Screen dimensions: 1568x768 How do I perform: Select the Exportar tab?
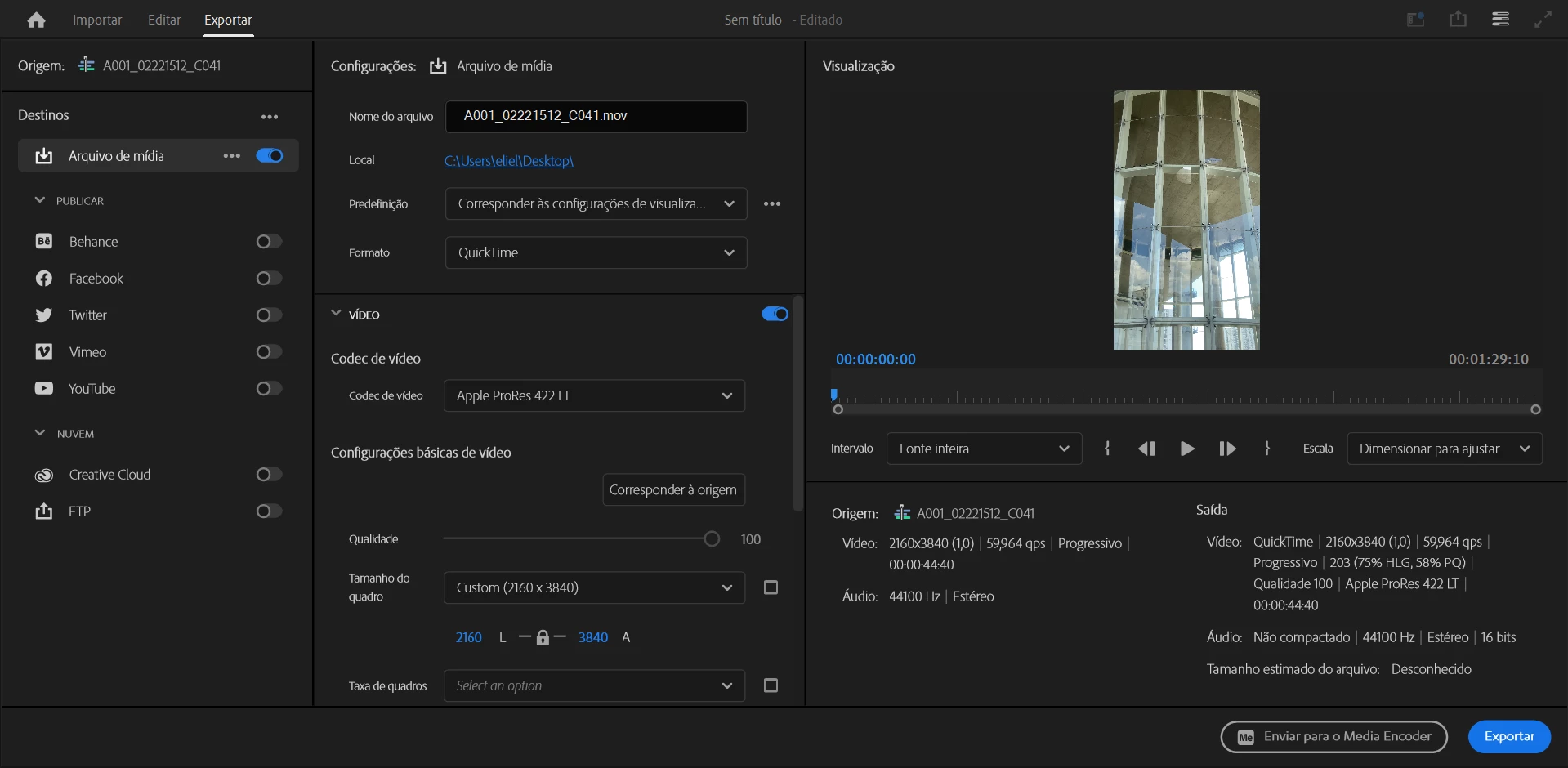228,20
